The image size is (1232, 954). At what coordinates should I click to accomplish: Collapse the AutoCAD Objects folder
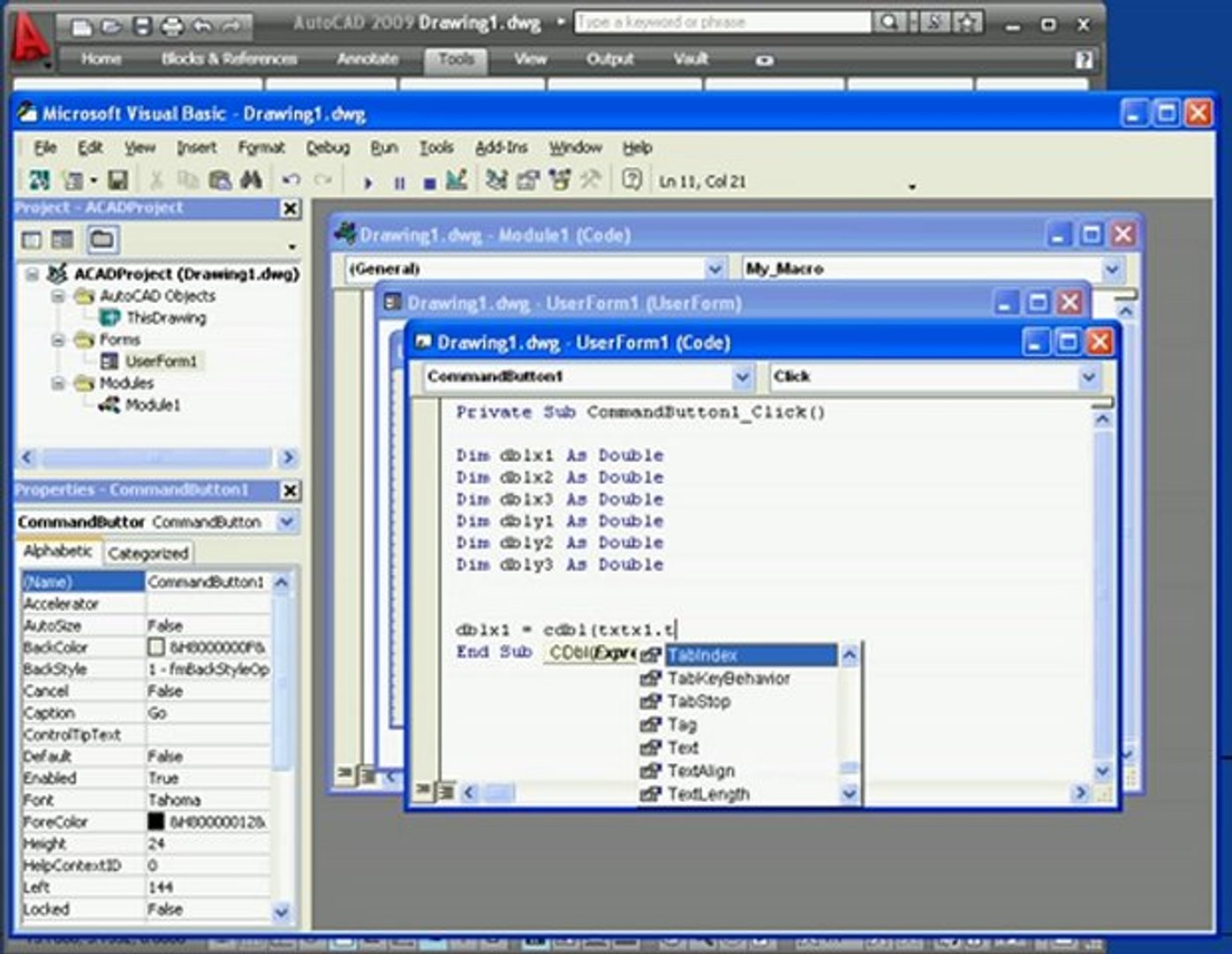coord(58,296)
